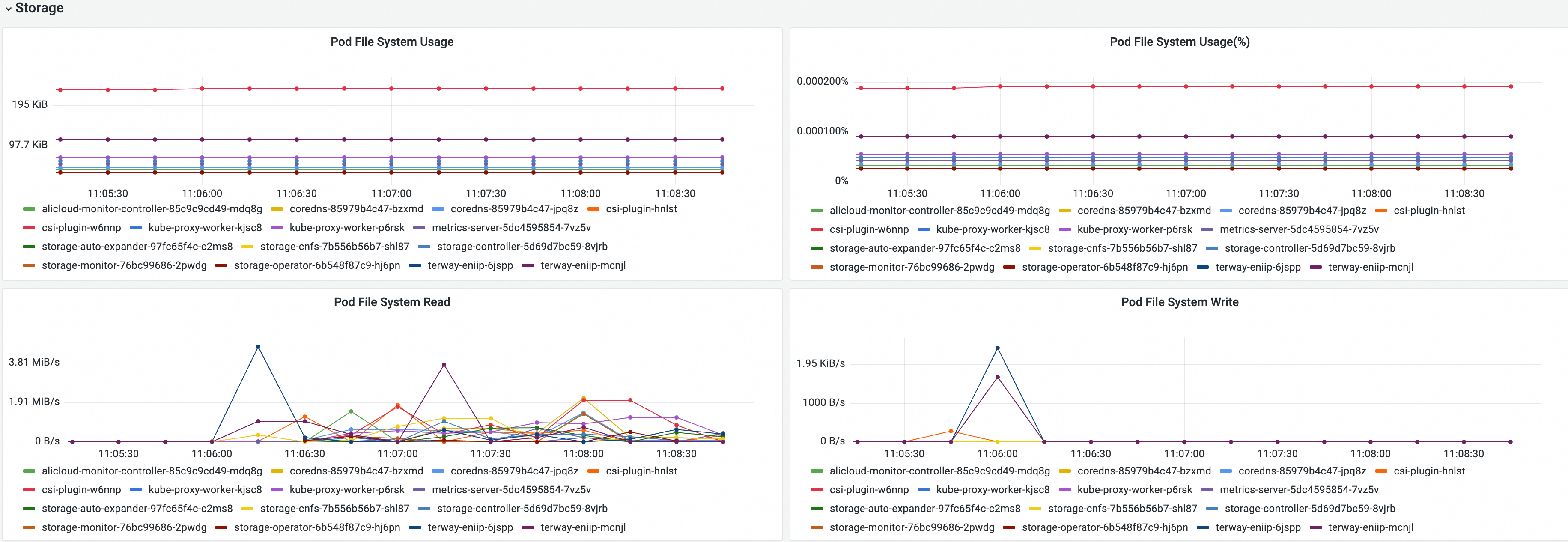Click 11:07:00 x-axis label in Read chart
The height and width of the screenshot is (542, 1568).
[x=397, y=454]
